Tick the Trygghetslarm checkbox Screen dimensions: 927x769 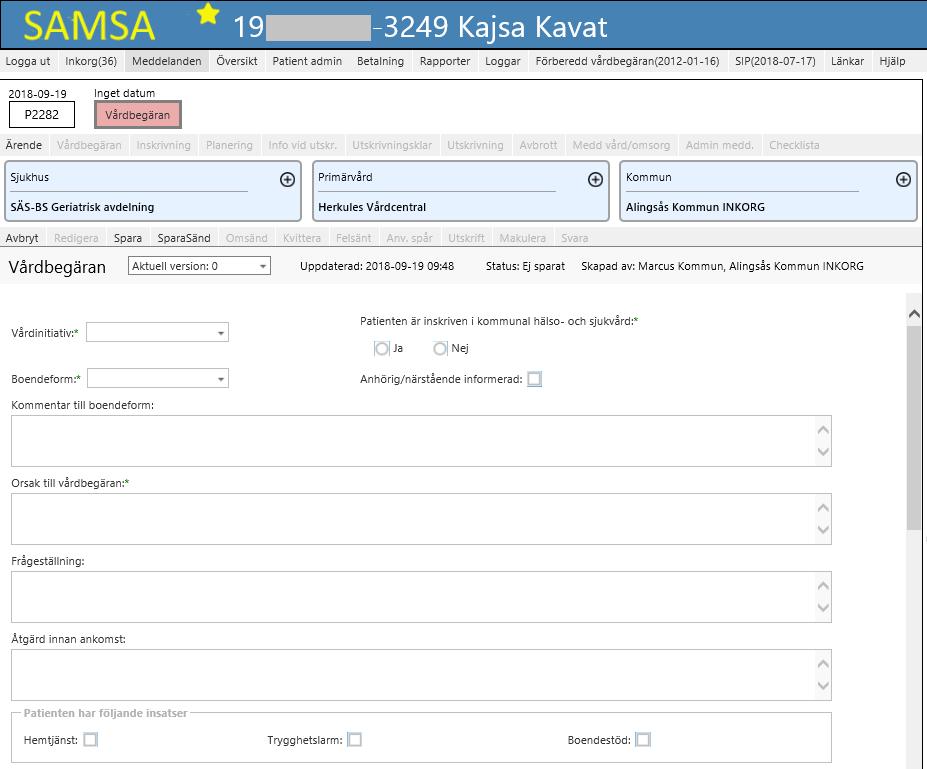[x=355, y=739]
